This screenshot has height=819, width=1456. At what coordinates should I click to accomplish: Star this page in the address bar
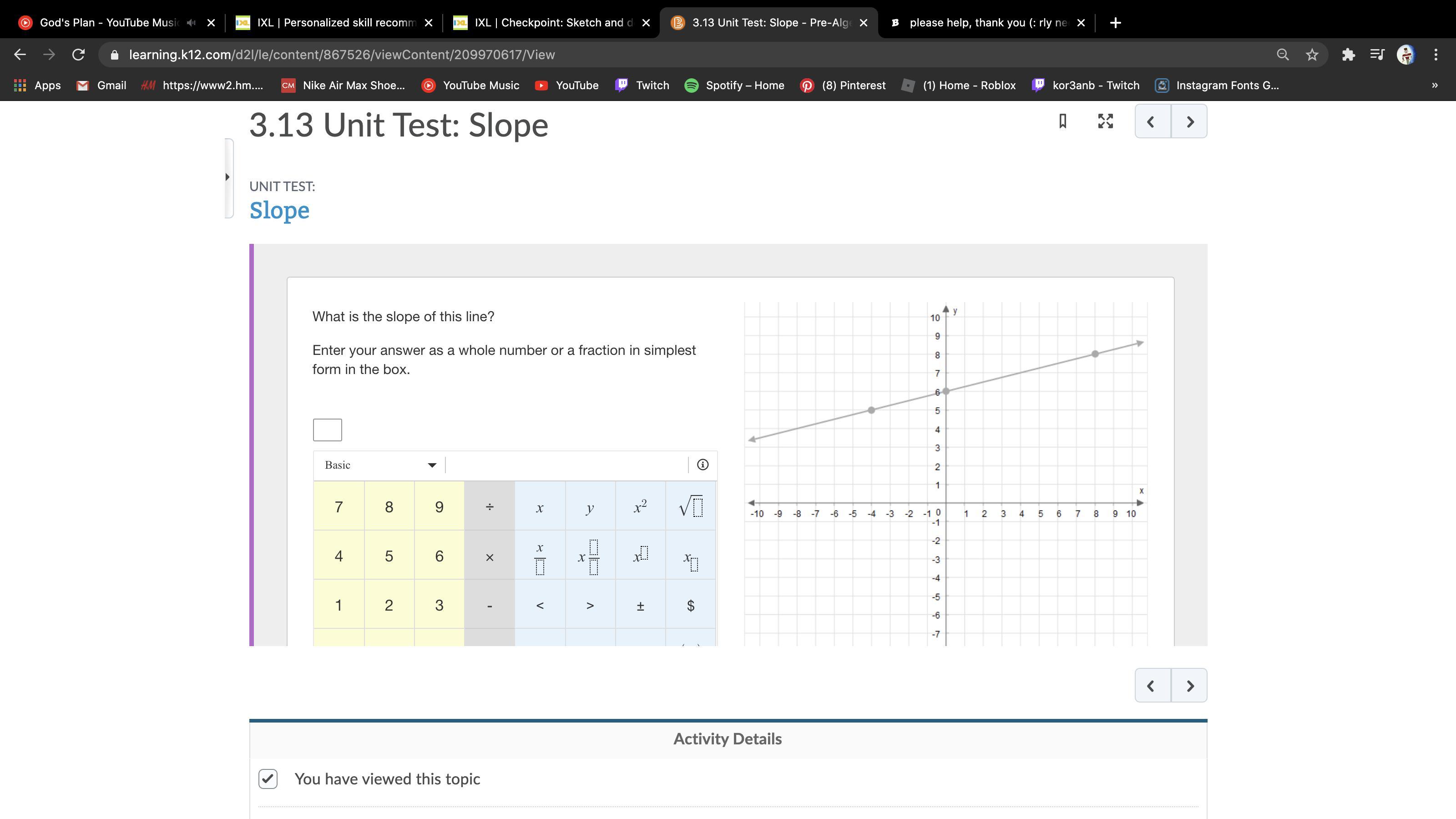point(1312,55)
